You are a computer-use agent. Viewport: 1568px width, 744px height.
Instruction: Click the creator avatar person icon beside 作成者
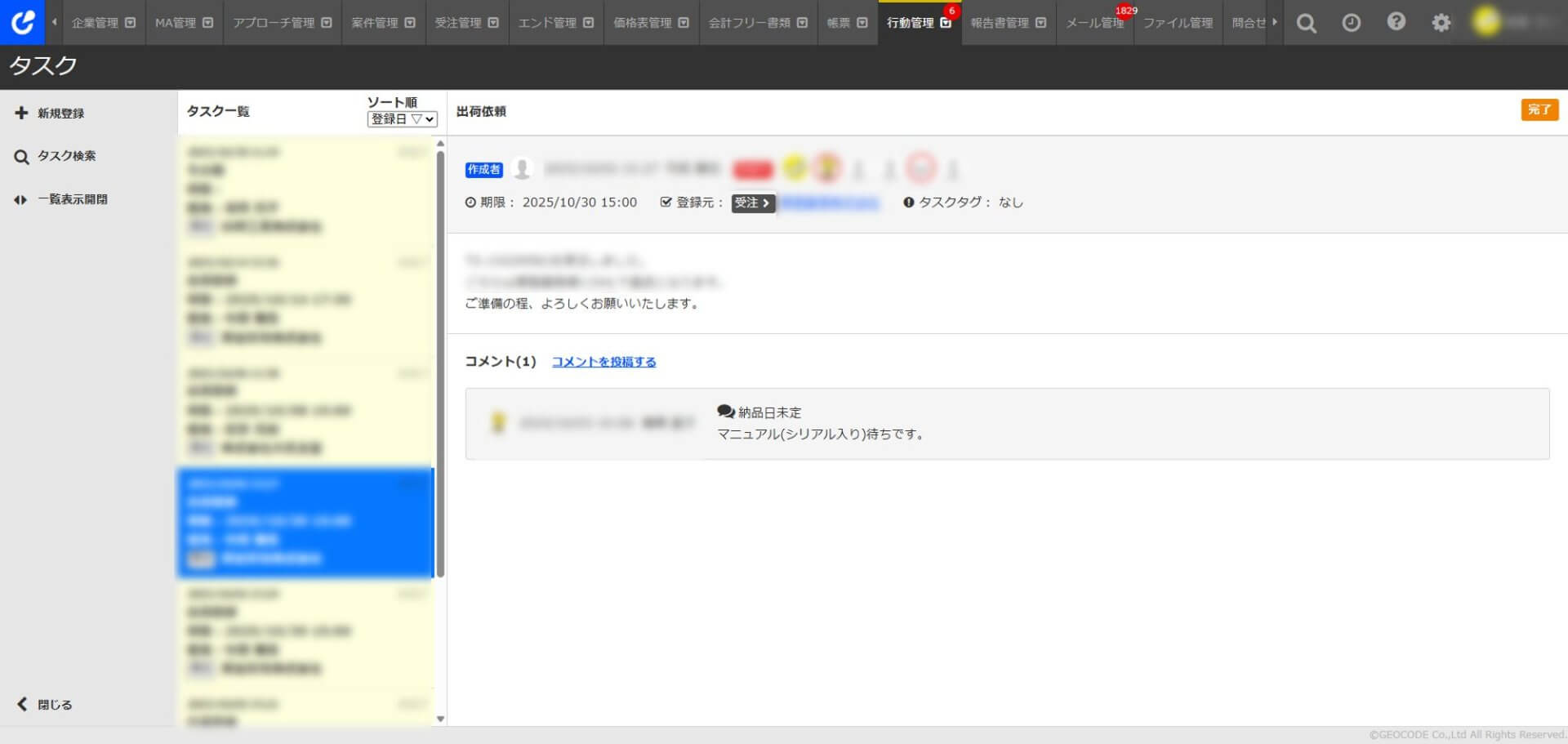click(x=523, y=169)
